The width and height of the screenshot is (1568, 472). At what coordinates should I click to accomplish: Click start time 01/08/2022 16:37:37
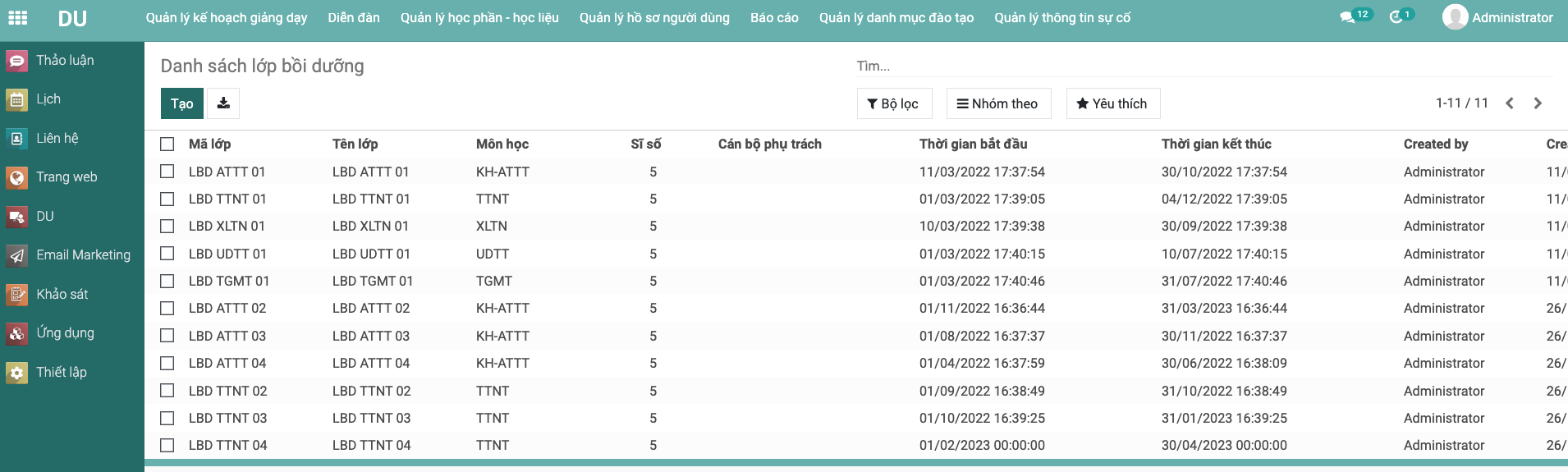click(x=982, y=336)
